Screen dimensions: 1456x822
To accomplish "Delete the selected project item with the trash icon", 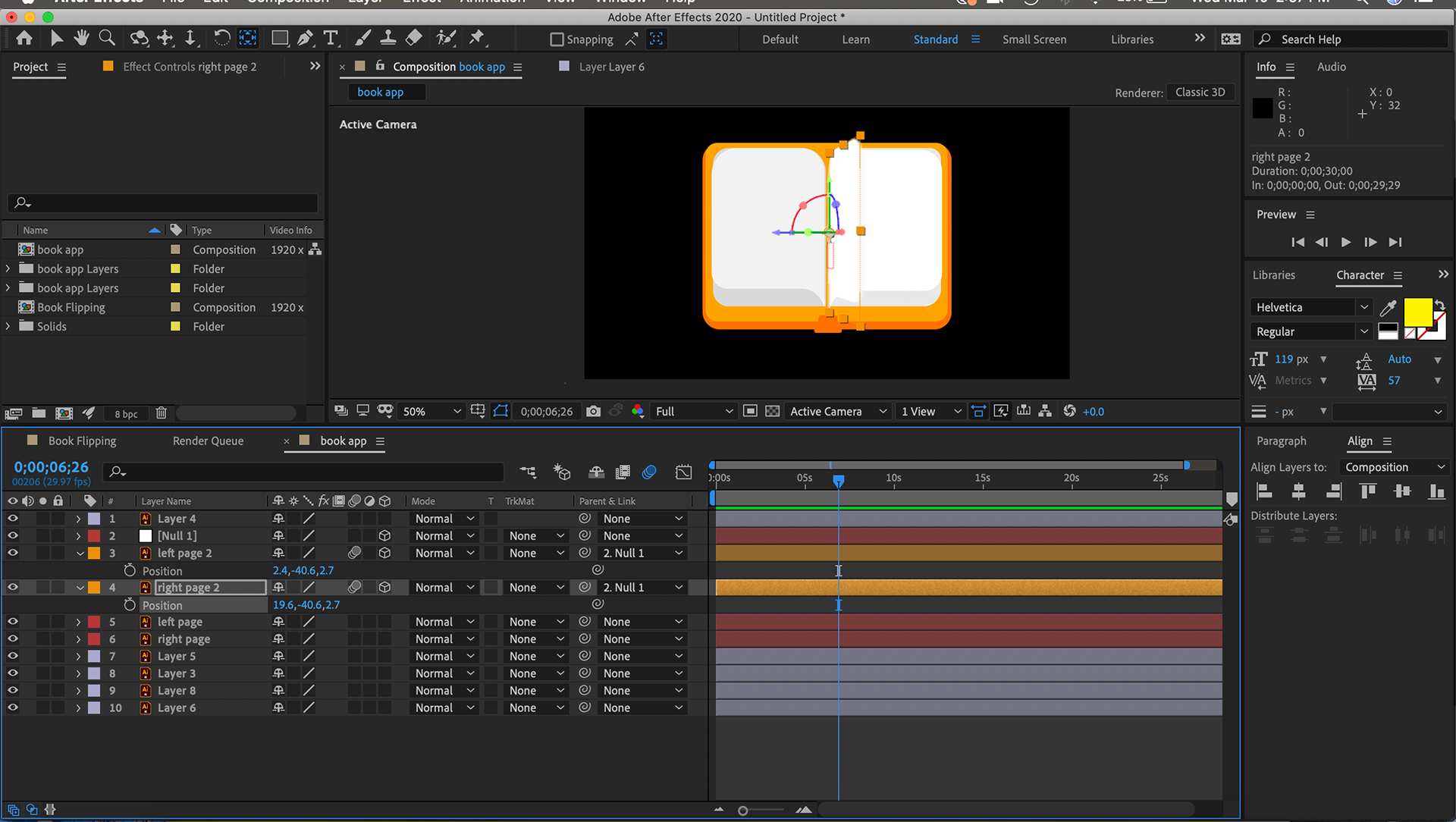I will [161, 413].
